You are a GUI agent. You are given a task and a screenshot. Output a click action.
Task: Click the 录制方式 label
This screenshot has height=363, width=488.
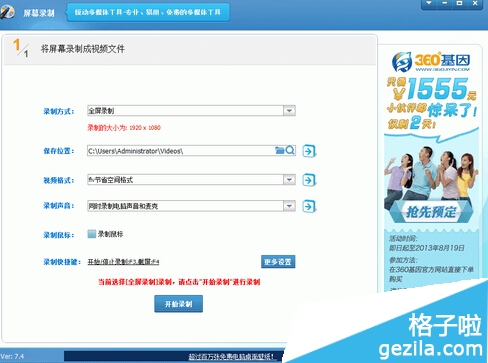pos(59,111)
